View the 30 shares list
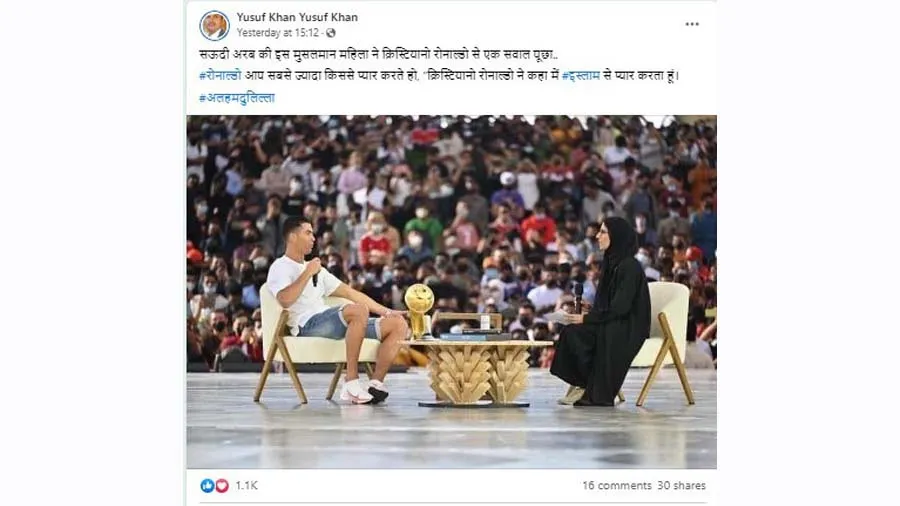This screenshot has height=506, width=900. tap(681, 485)
